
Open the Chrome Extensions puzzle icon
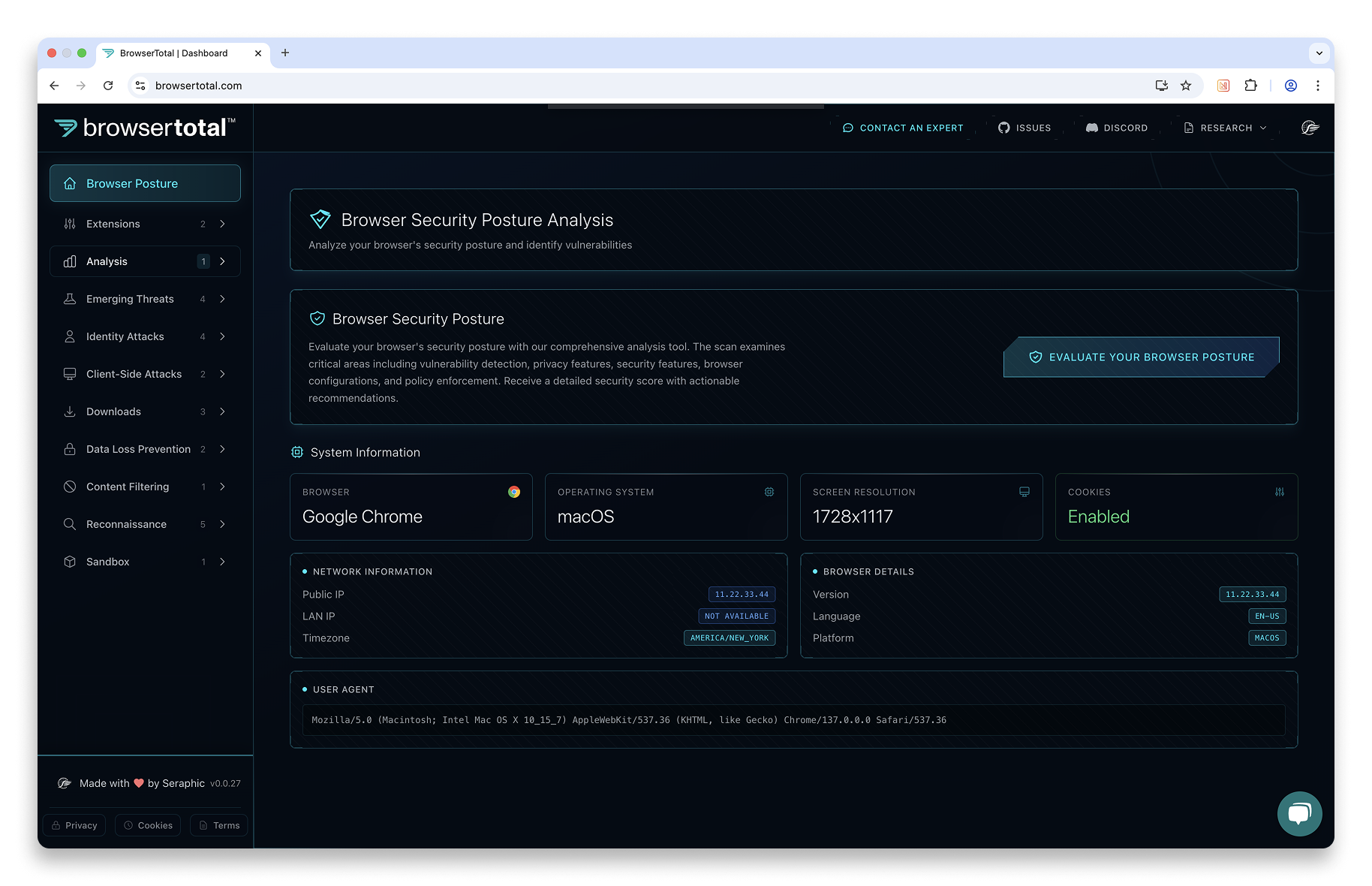point(1250,86)
